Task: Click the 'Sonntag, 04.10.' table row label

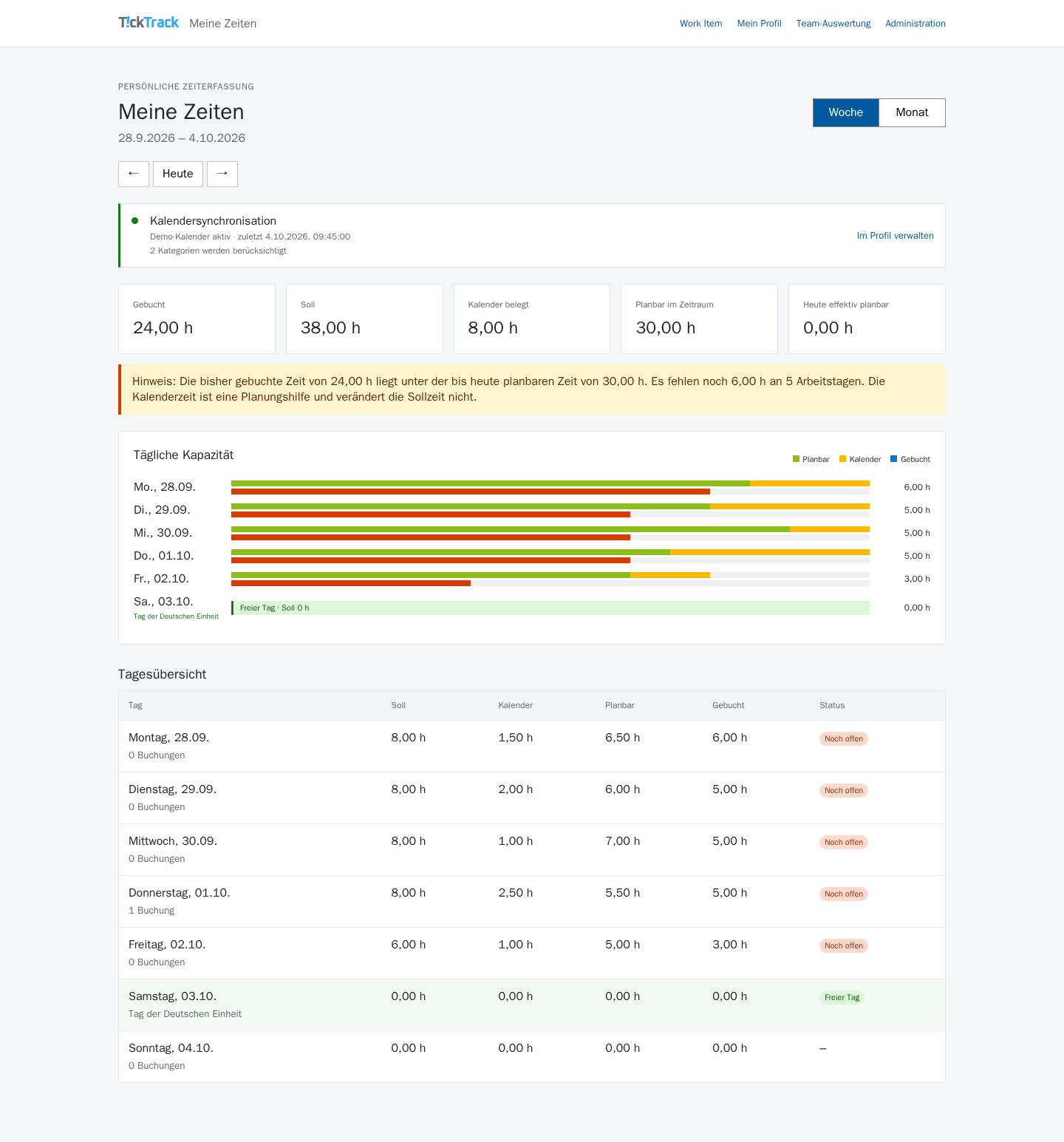Action: click(x=171, y=1048)
